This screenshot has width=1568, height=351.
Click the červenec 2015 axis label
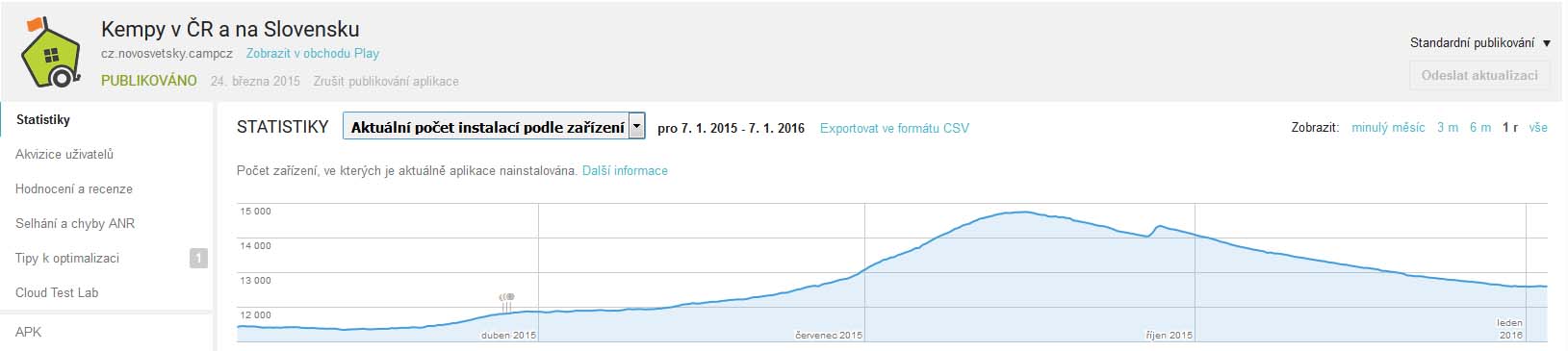pos(829,336)
